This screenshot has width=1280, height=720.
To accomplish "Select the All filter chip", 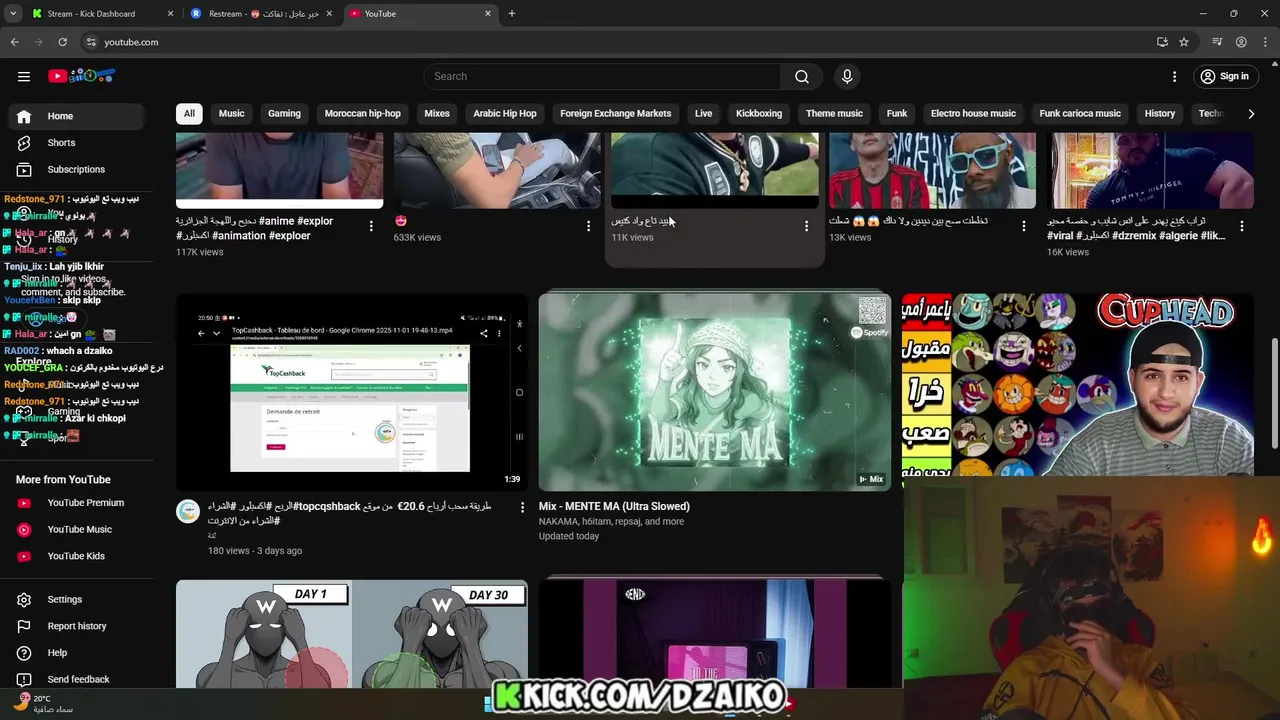I will point(189,114).
